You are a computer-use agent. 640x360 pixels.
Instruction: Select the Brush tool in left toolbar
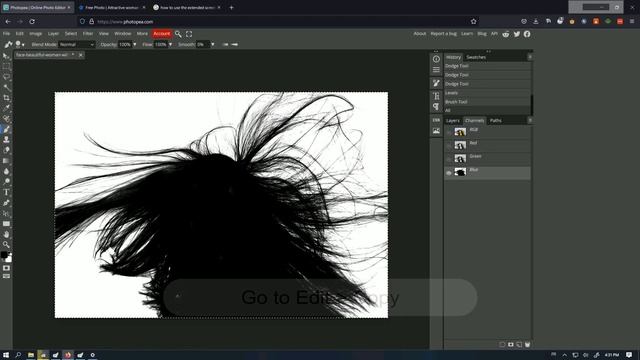point(6,129)
